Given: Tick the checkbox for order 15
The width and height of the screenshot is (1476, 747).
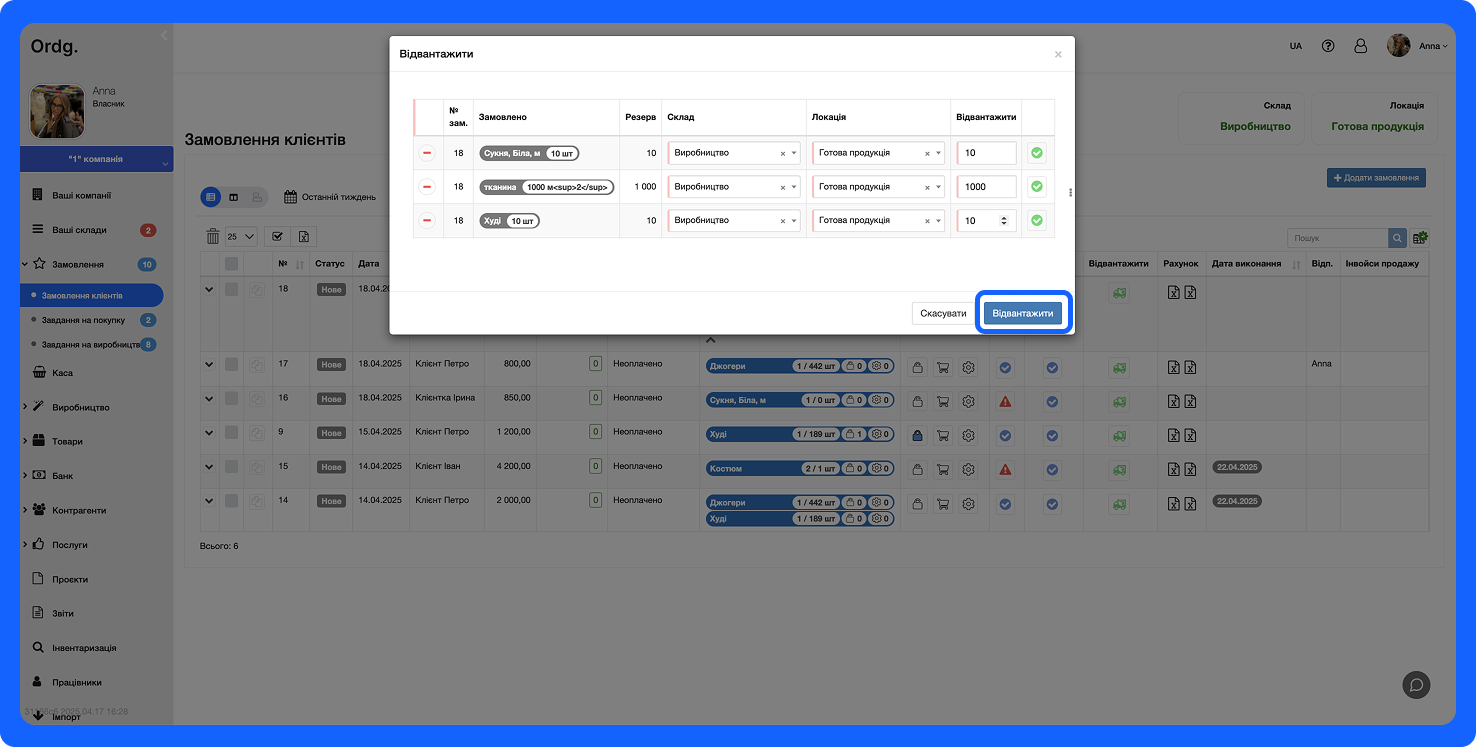Looking at the screenshot, I should [231, 467].
